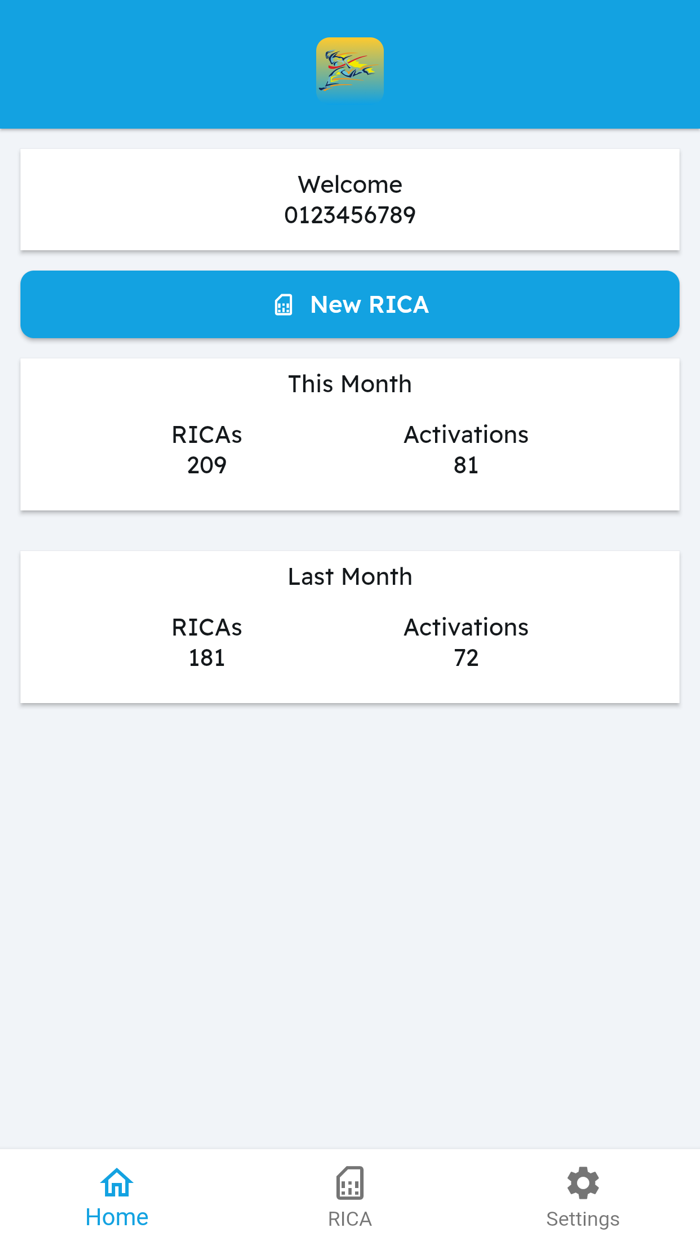Image resolution: width=700 pixels, height=1244 pixels.
Task: Tap the Welcome card
Action: [x=350, y=199]
